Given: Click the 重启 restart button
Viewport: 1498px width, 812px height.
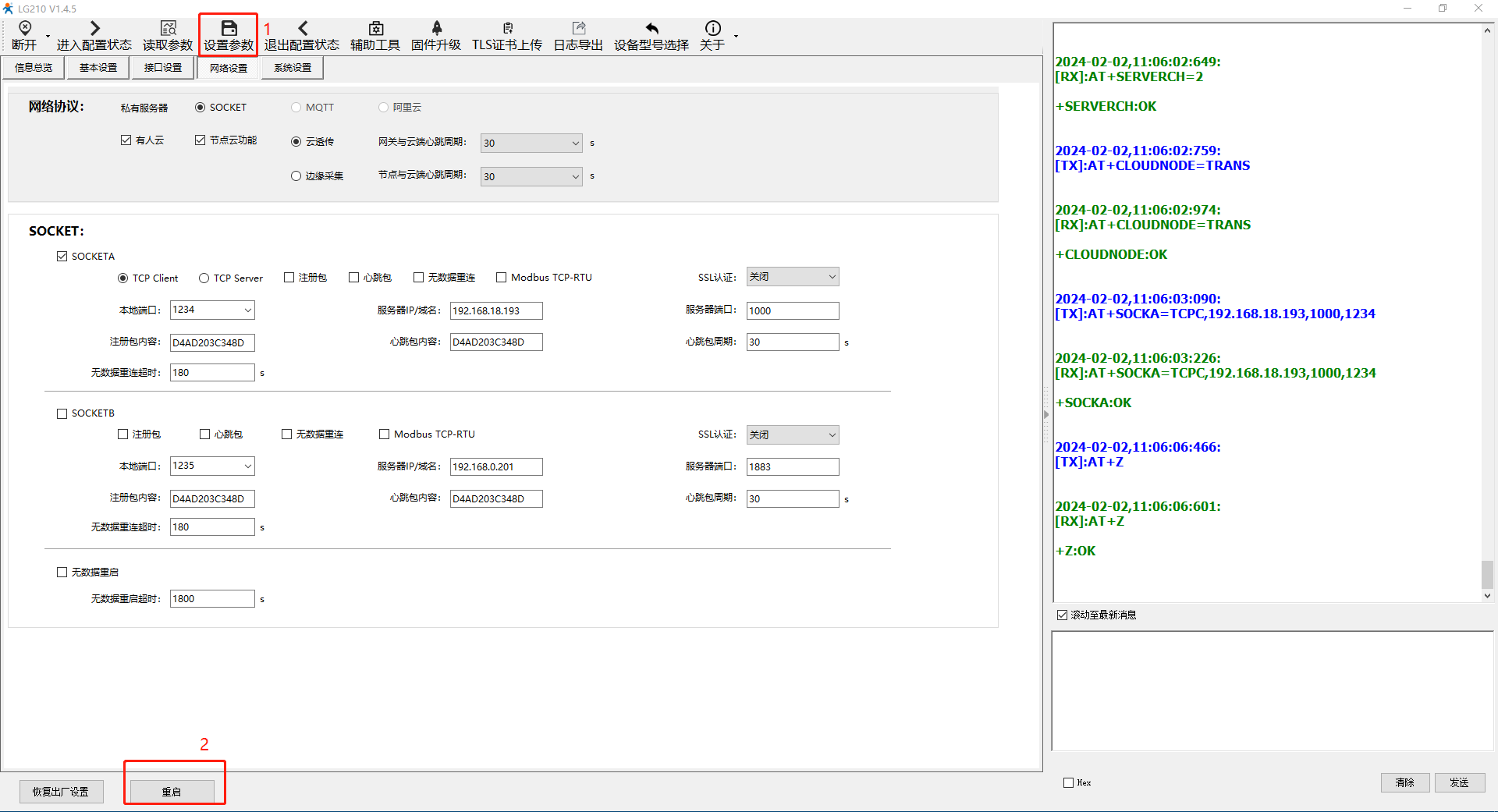Looking at the screenshot, I should tap(172, 792).
